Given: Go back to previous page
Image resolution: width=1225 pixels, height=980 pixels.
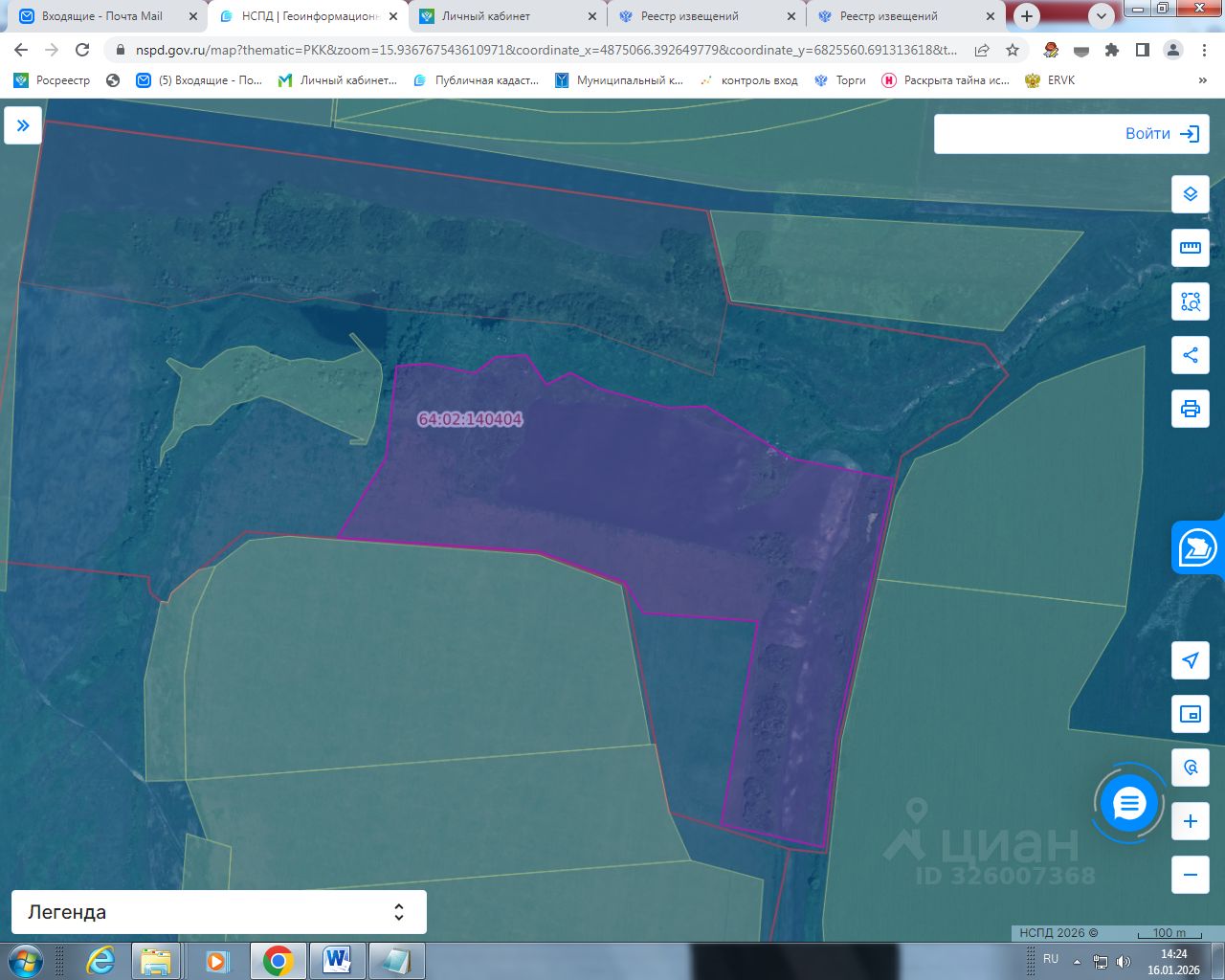Looking at the screenshot, I should pos(21,50).
